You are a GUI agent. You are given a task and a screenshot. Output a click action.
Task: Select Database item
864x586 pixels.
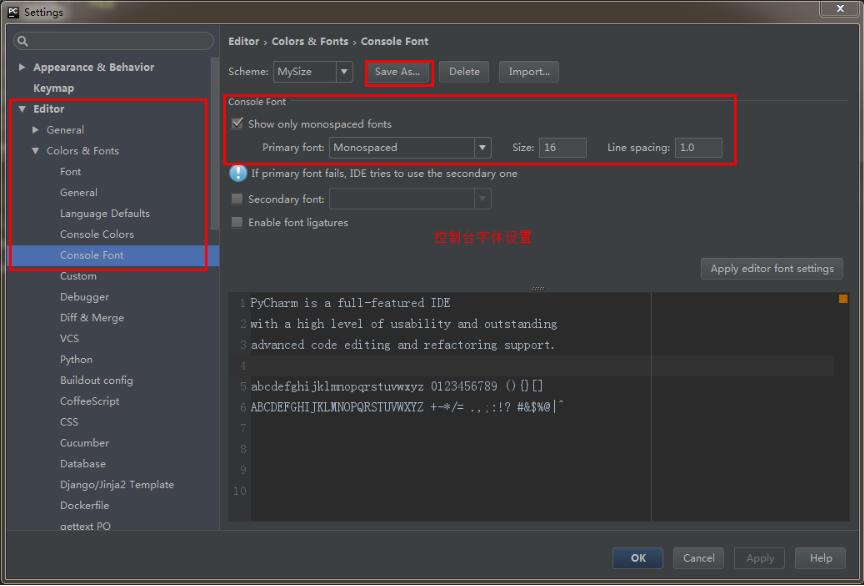point(83,464)
